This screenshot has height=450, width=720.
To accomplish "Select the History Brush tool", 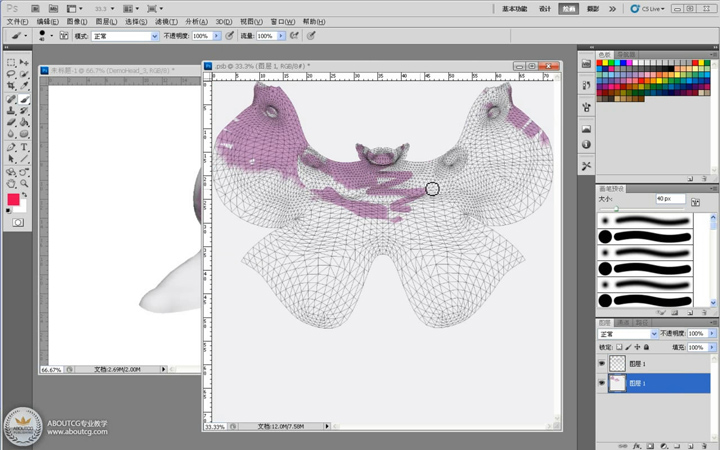I will pyautogui.click(x=24, y=111).
